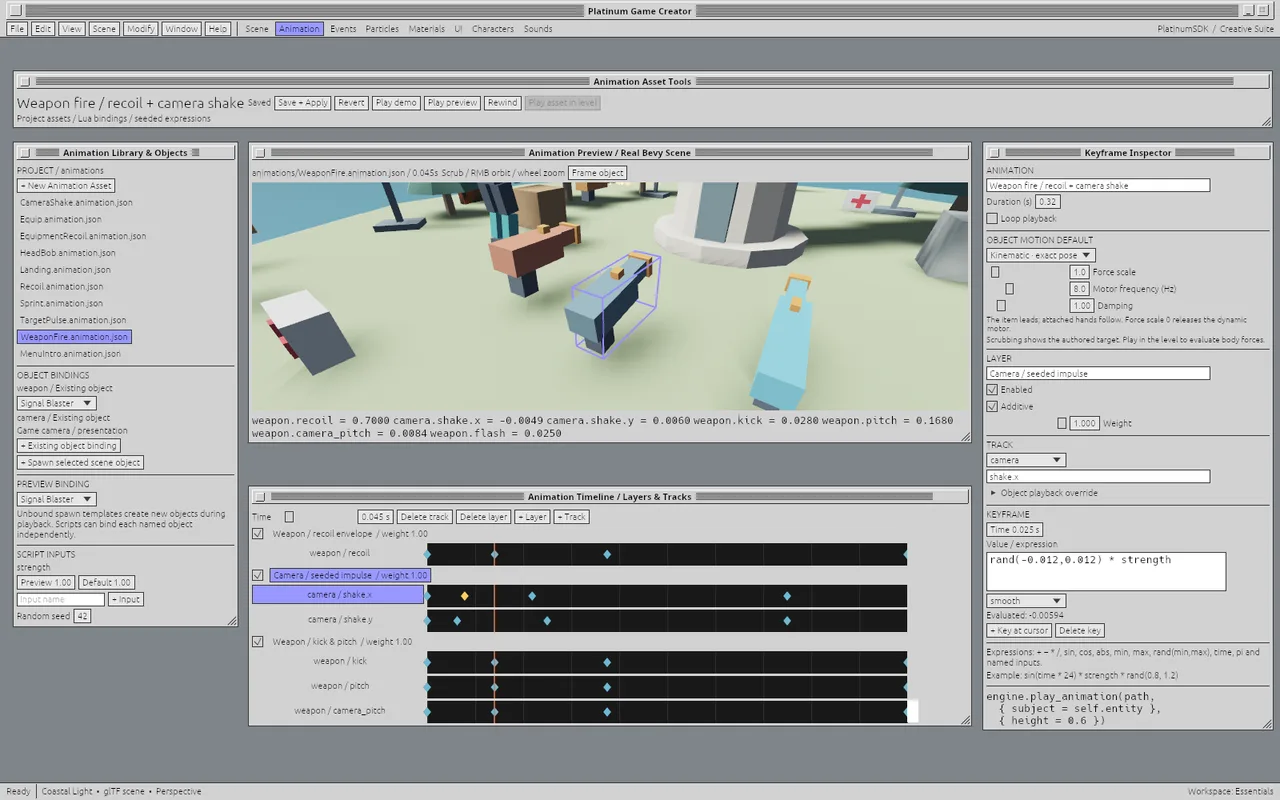The image size is (1280, 800).
Task: Uncheck the Enabled layer checkbox
Action: click(992, 390)
